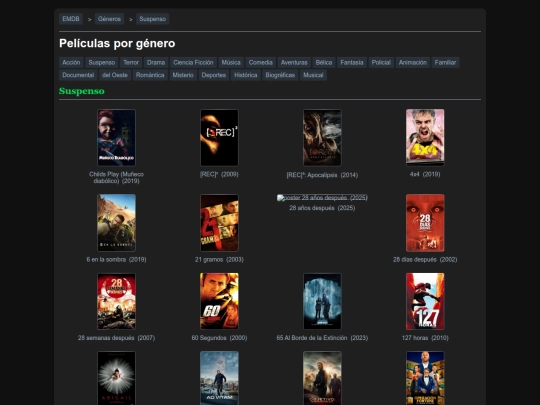The image size is (540, 405).
Task: Open the 28 semanas después poster
Action: coord(116,301)
